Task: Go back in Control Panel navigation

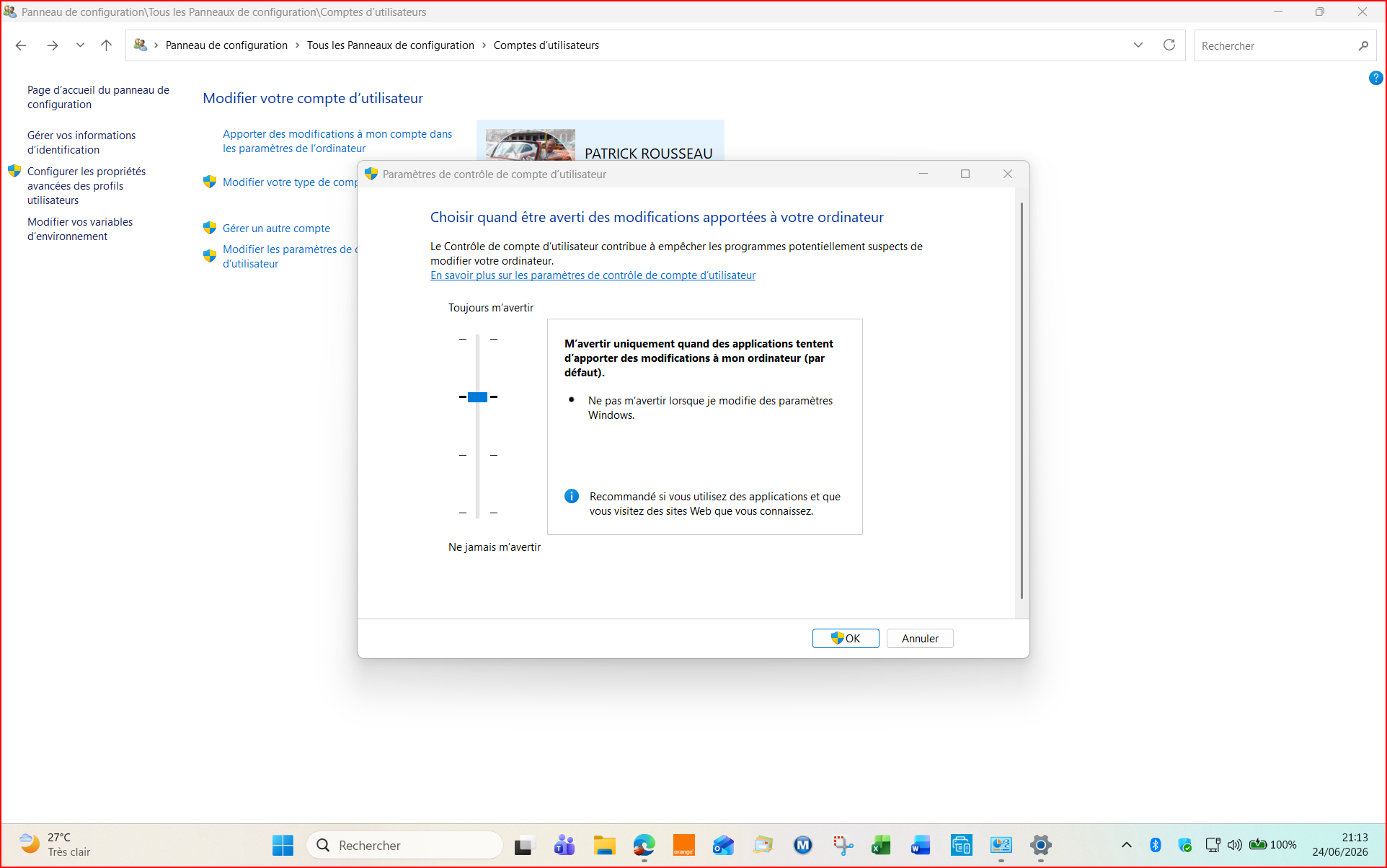Action: tap(21, 45)
